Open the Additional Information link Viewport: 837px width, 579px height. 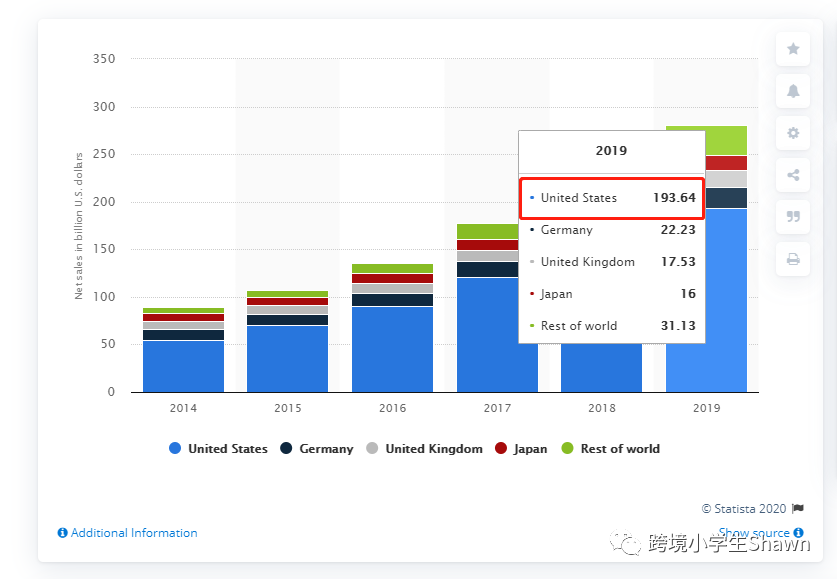[133, 533]
